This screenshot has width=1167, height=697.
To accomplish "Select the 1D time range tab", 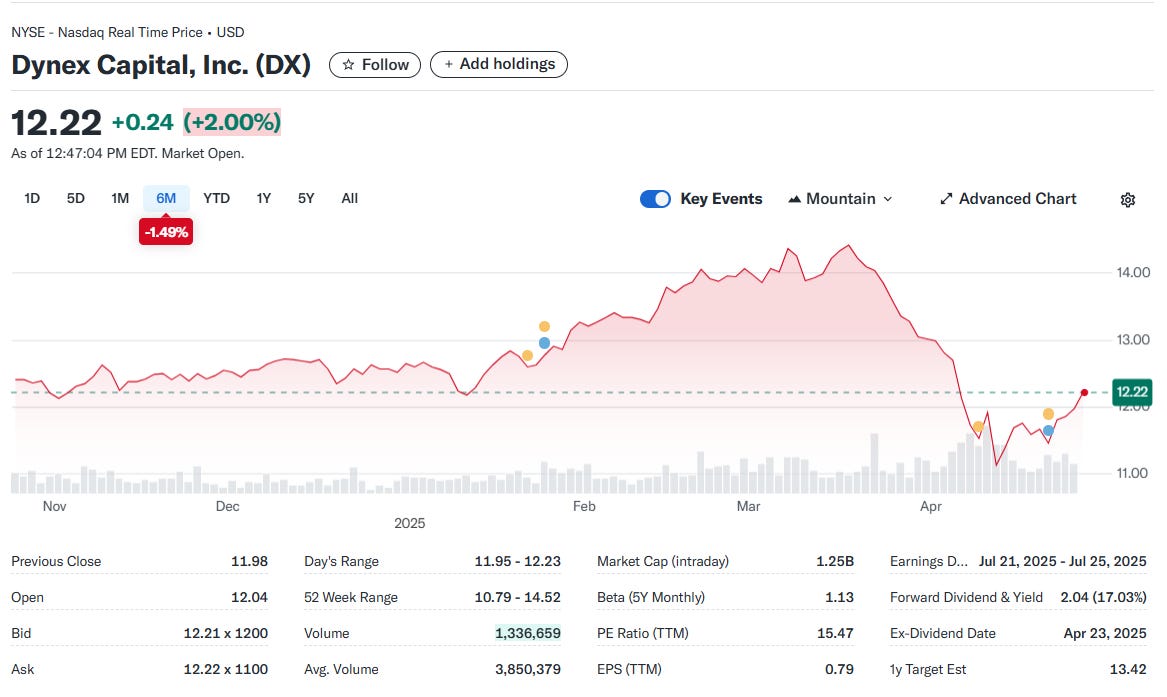I will pos(32,199).
